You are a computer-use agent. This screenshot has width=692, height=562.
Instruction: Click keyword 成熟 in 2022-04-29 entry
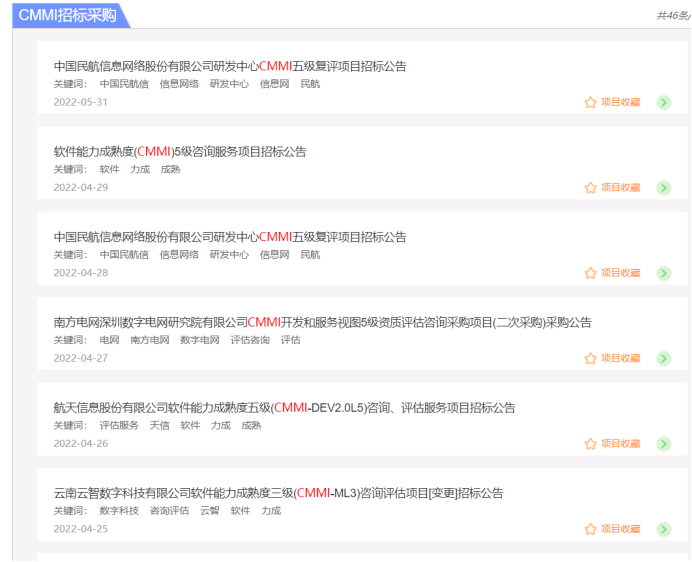pos(171,169)
